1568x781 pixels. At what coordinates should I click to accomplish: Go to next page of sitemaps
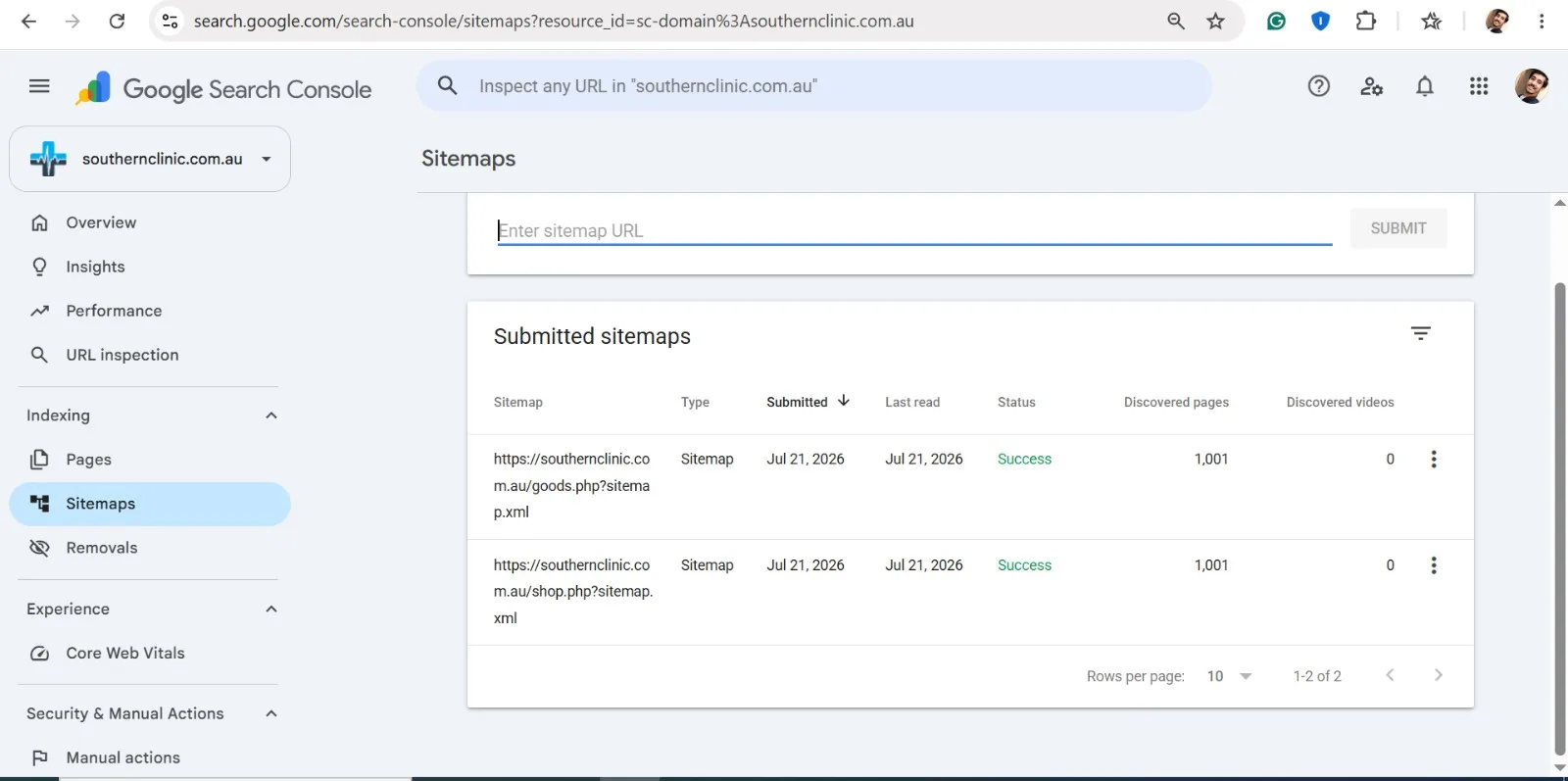[1438, 675]
